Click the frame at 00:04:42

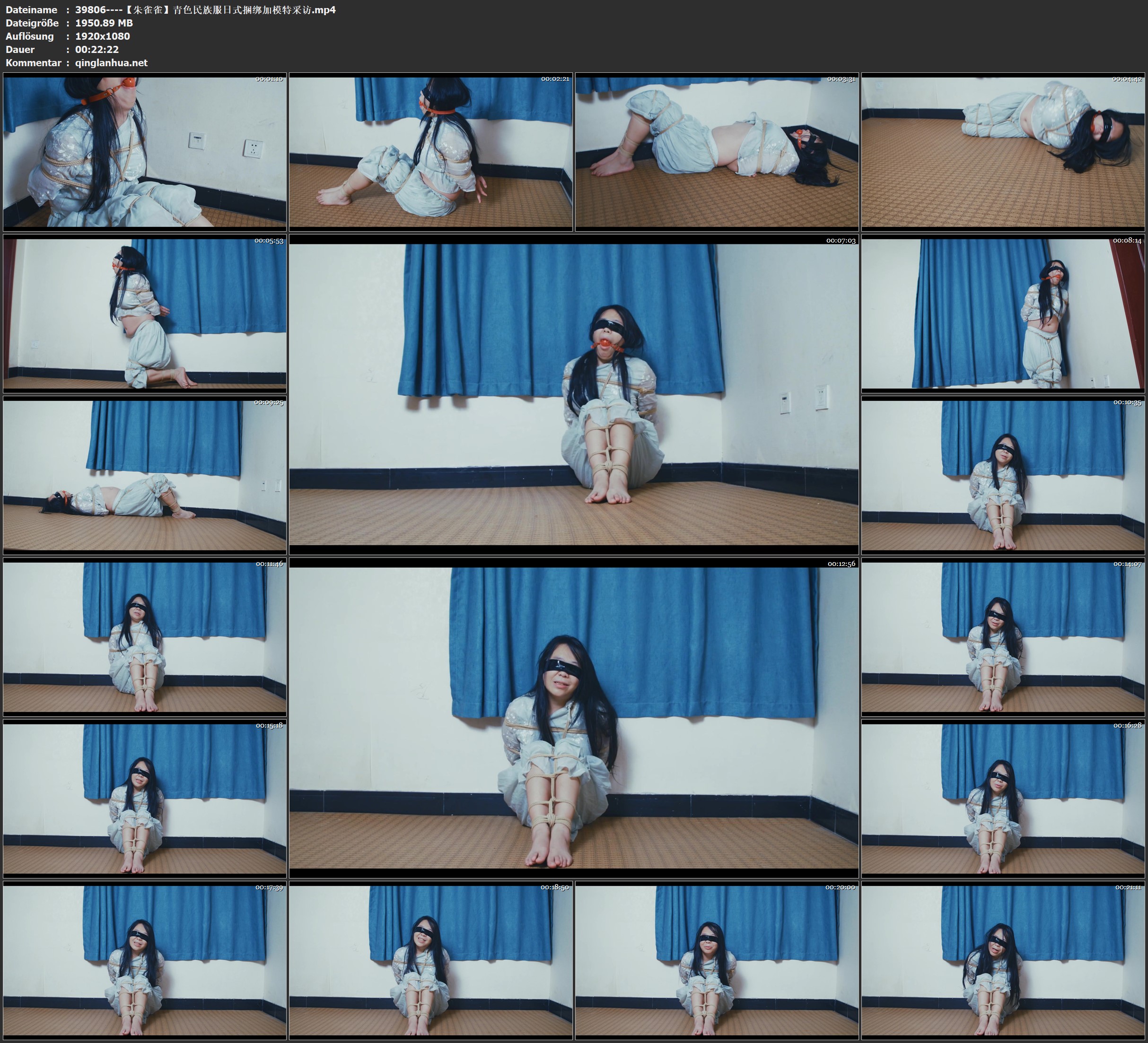(1003, 152)
